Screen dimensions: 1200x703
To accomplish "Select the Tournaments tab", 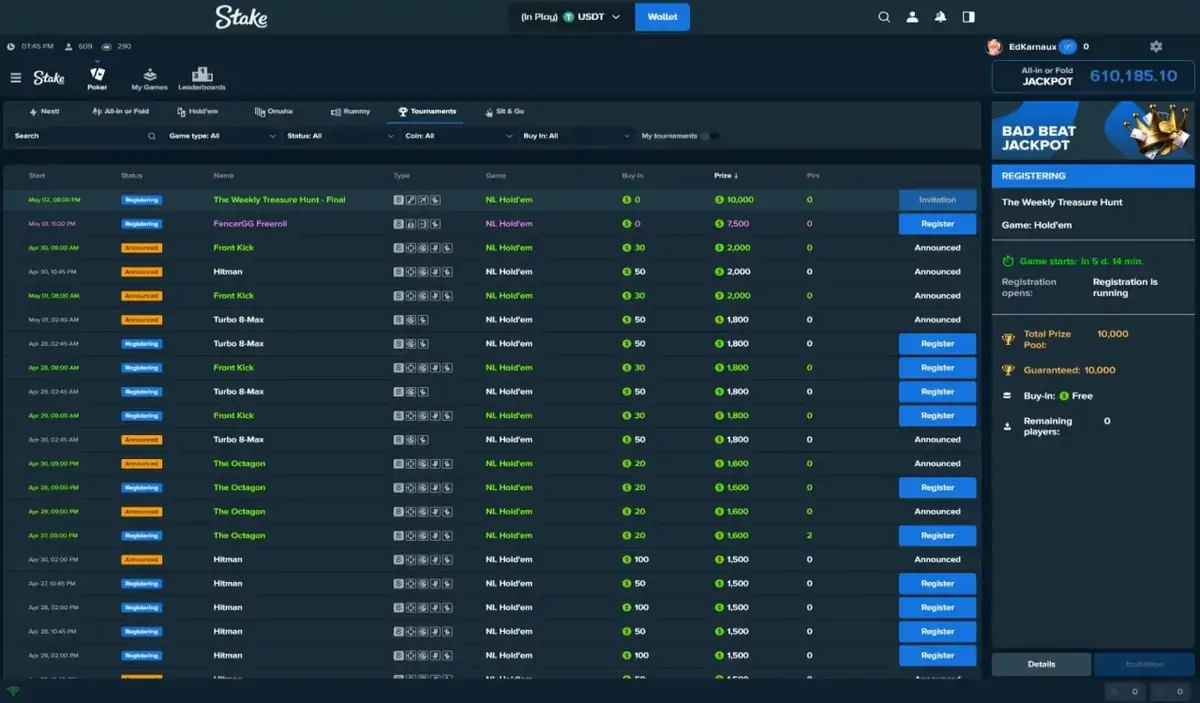I will point(427,111).
